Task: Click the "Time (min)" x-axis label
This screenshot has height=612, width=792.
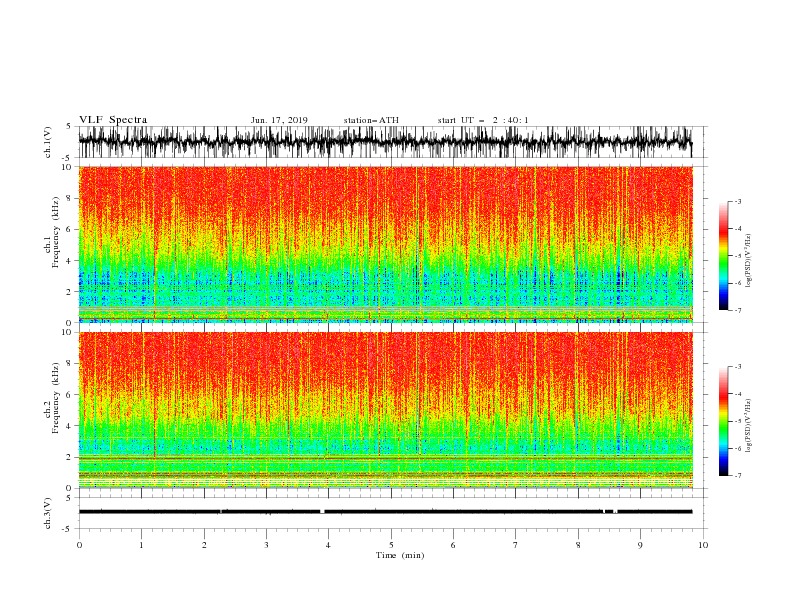Action: (400, 555)
